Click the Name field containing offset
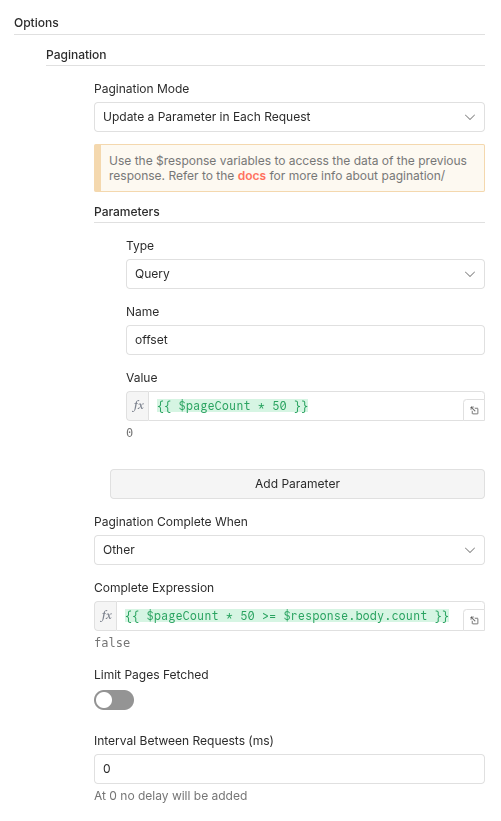This screenshot has height=821, width=501. 305,340
